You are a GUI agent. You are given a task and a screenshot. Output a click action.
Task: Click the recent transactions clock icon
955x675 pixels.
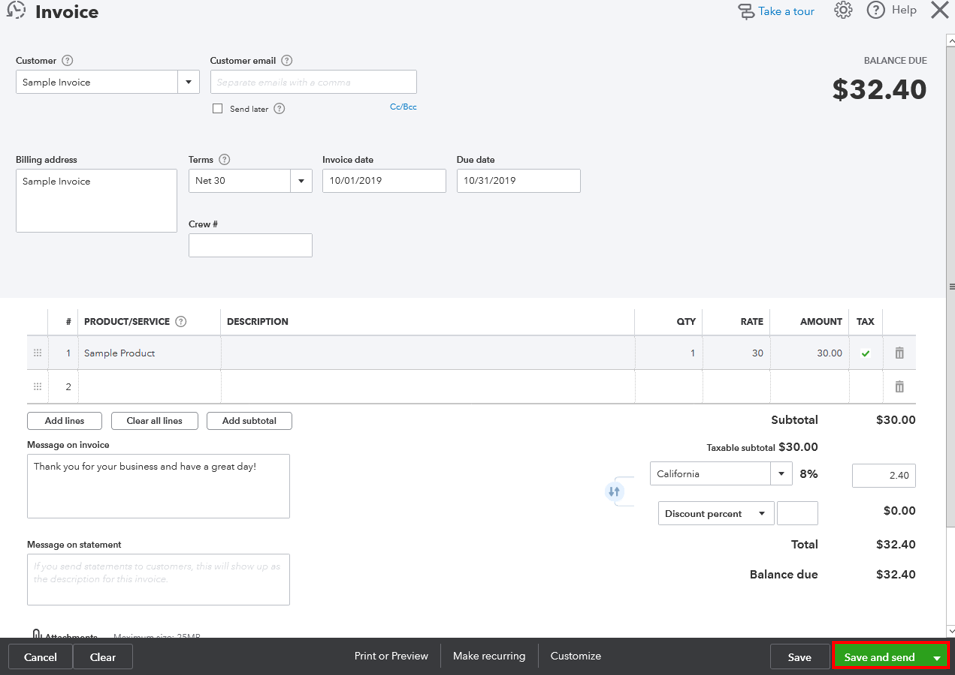coord(14,11)
